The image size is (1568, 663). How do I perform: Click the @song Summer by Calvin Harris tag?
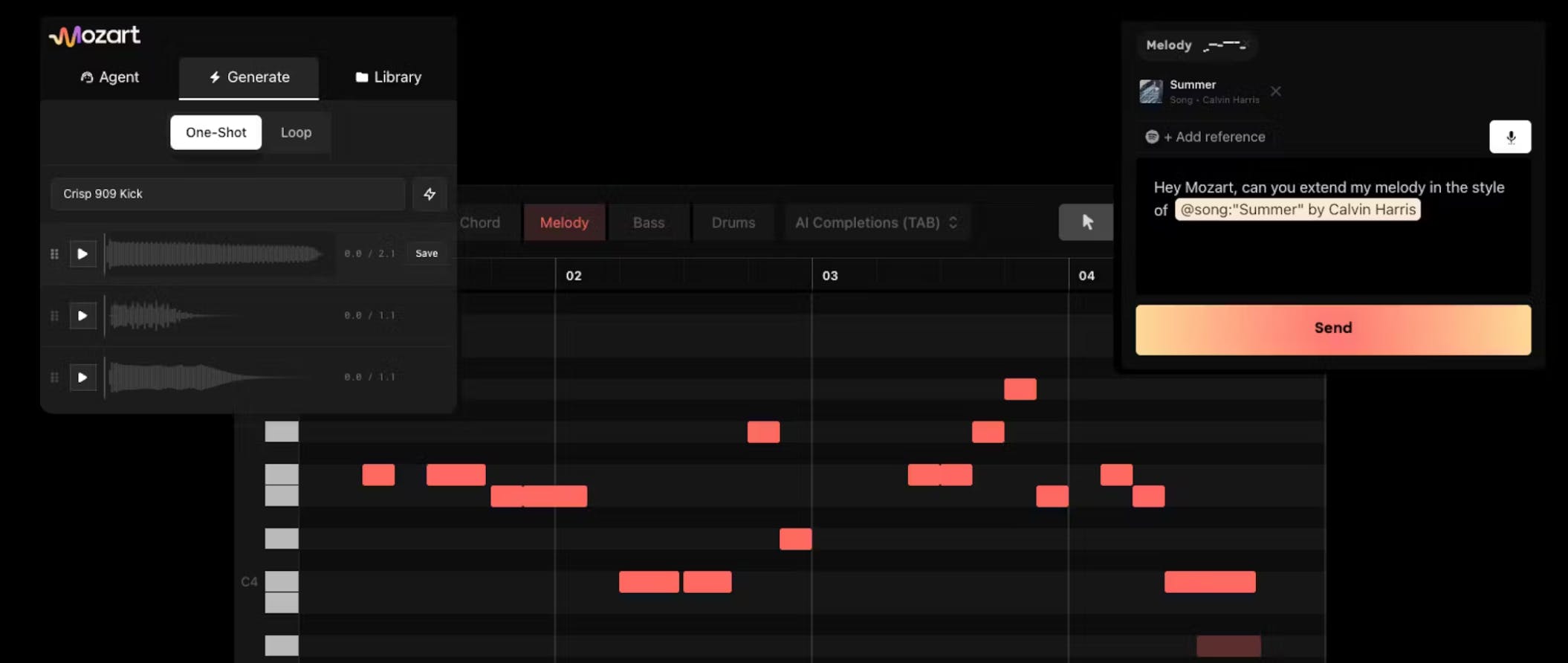(x=1298, y=210)
